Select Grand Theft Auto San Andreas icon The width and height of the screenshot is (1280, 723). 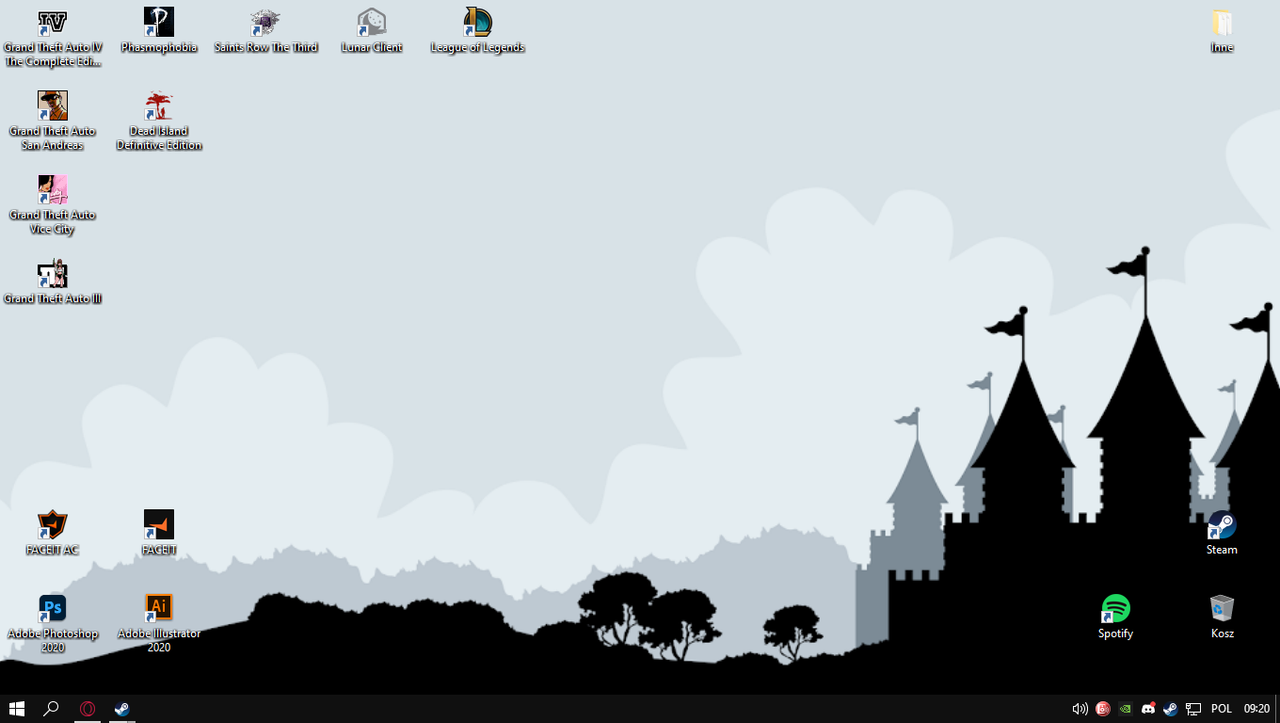coord(53,121)
